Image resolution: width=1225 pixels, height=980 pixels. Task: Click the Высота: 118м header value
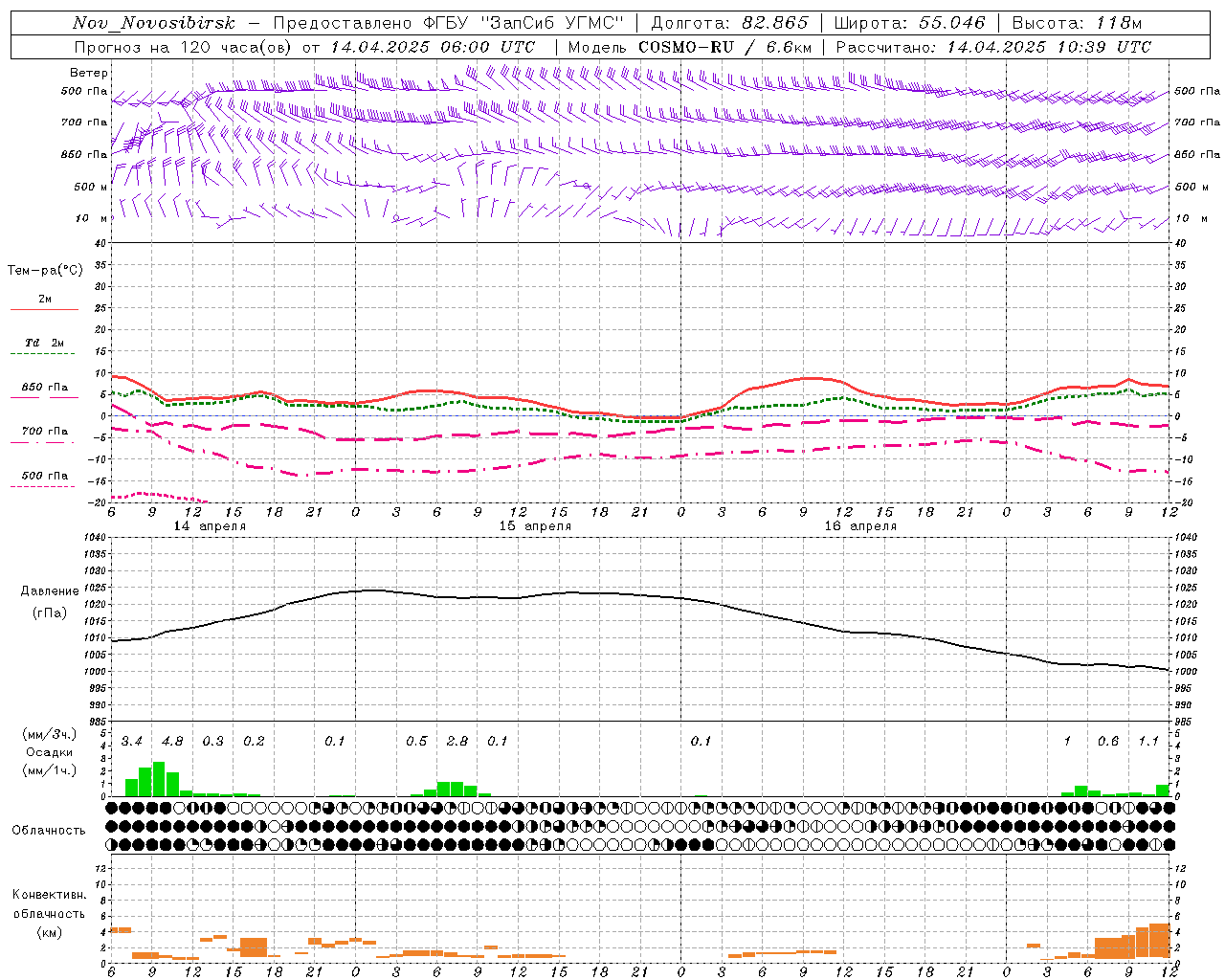tap(1078, 23)
